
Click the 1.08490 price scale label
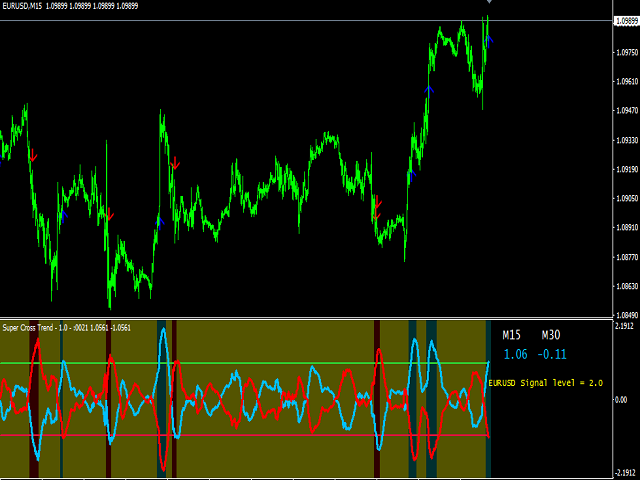click(x=627, y=315)
